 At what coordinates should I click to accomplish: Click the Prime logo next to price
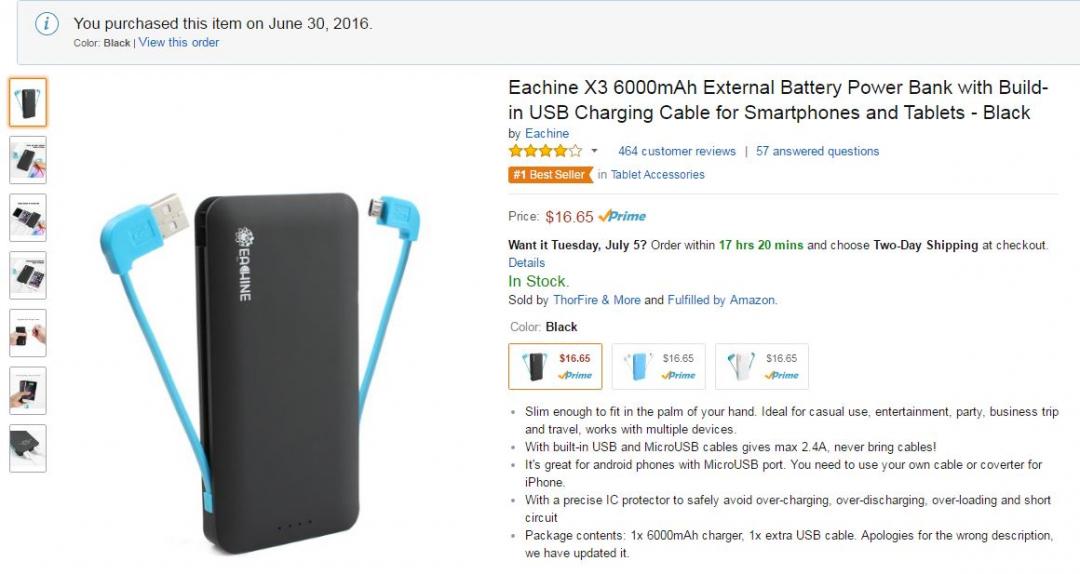tap(623, 216)
